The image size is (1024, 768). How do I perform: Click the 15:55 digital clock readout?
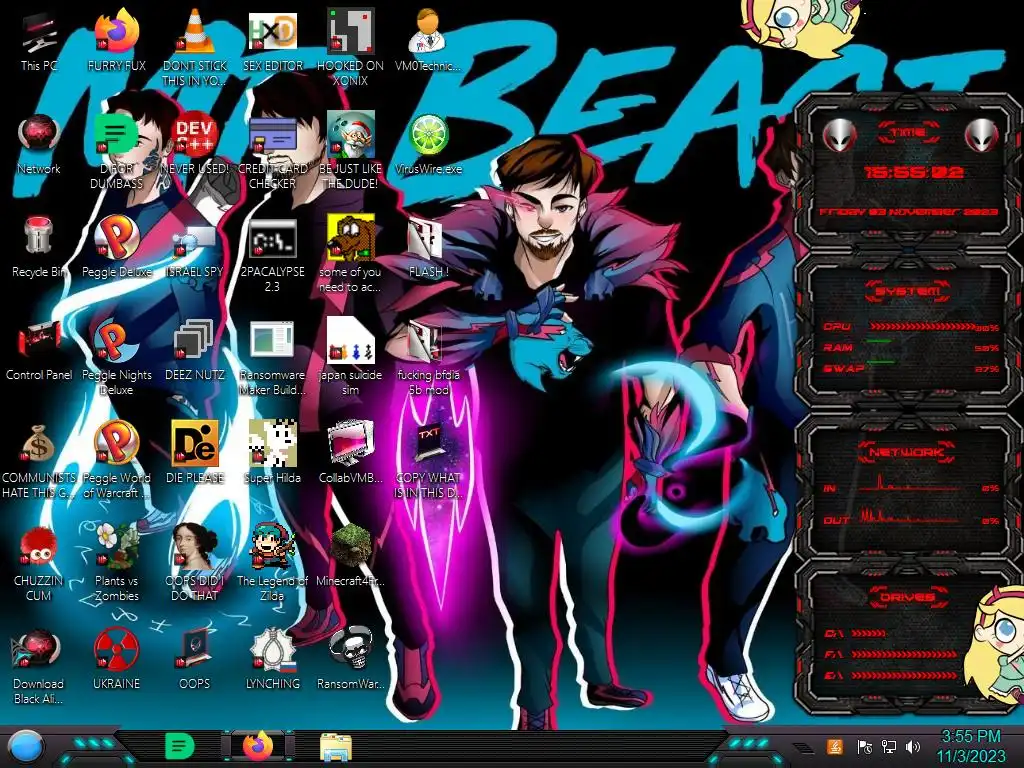point(913,172)
